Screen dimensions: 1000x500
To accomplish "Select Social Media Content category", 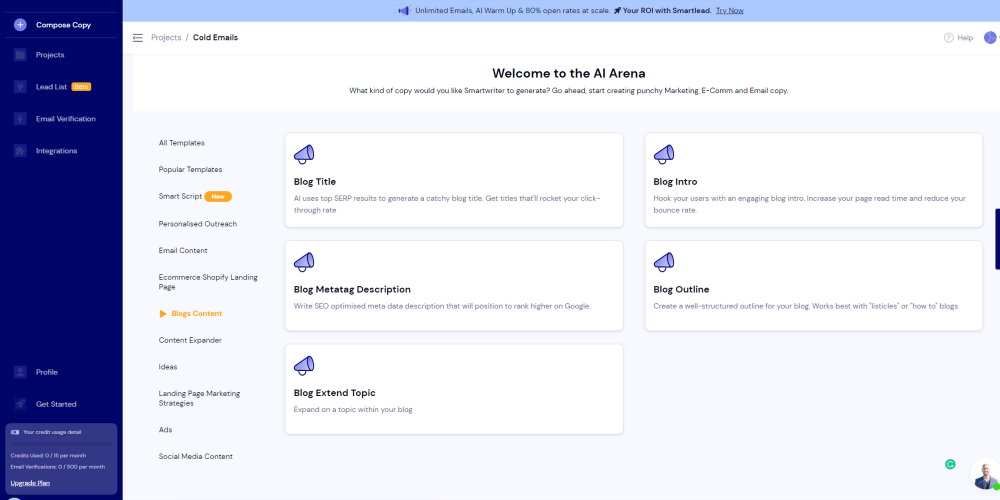I will (195, 456).
